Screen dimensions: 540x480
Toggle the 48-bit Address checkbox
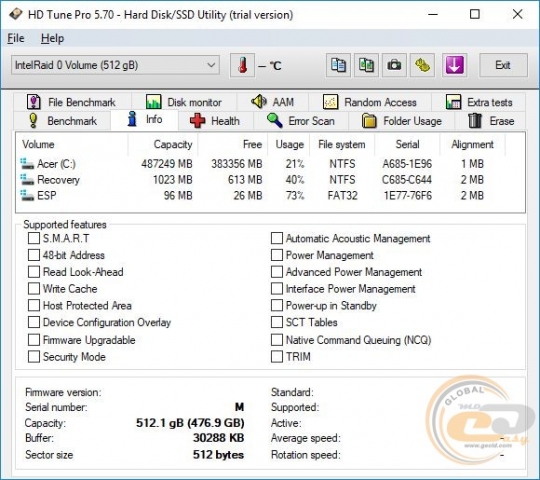(34, 255)
